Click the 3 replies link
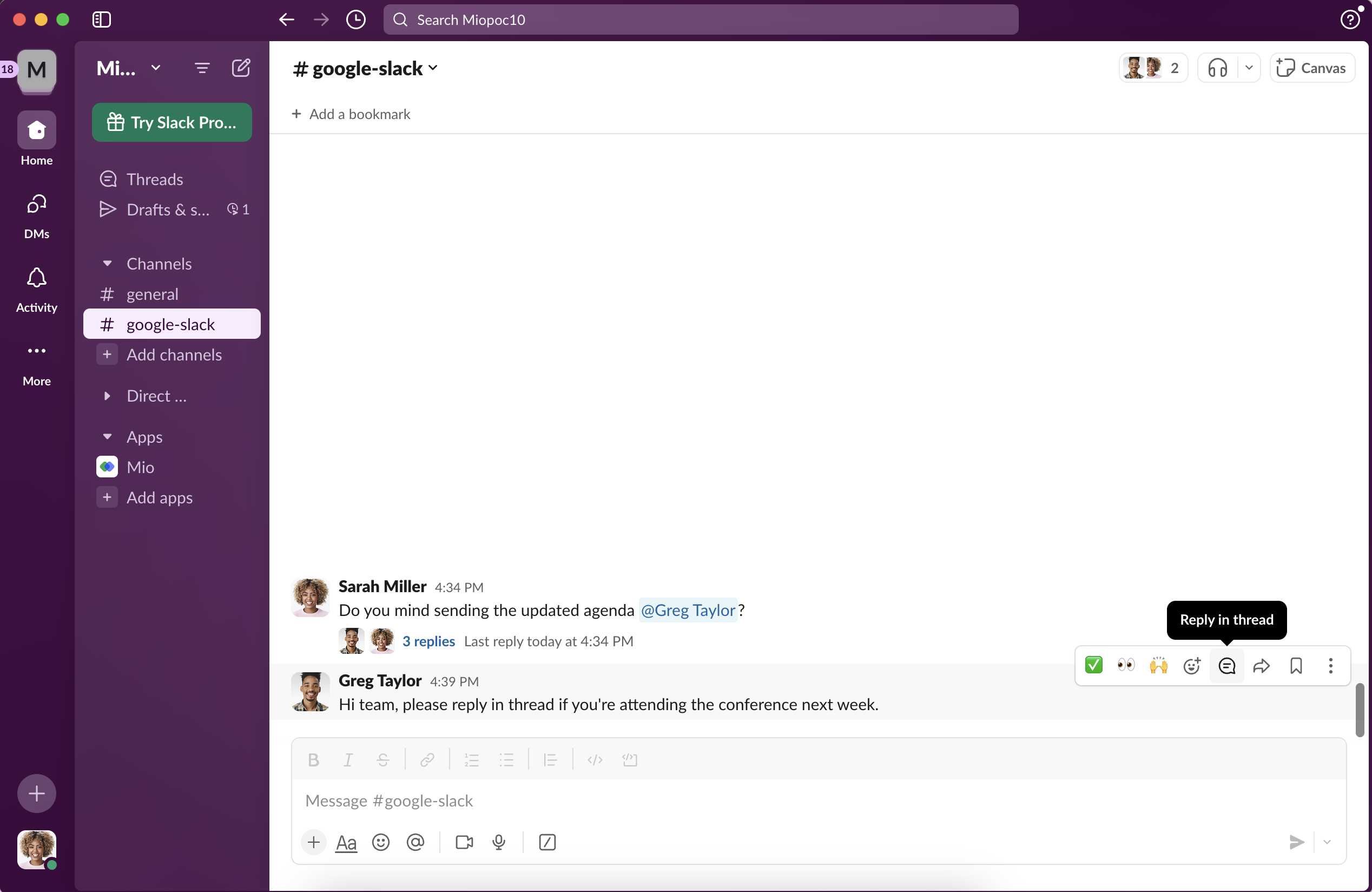This screenshot has width=1372, height=892. coord(428,641)
